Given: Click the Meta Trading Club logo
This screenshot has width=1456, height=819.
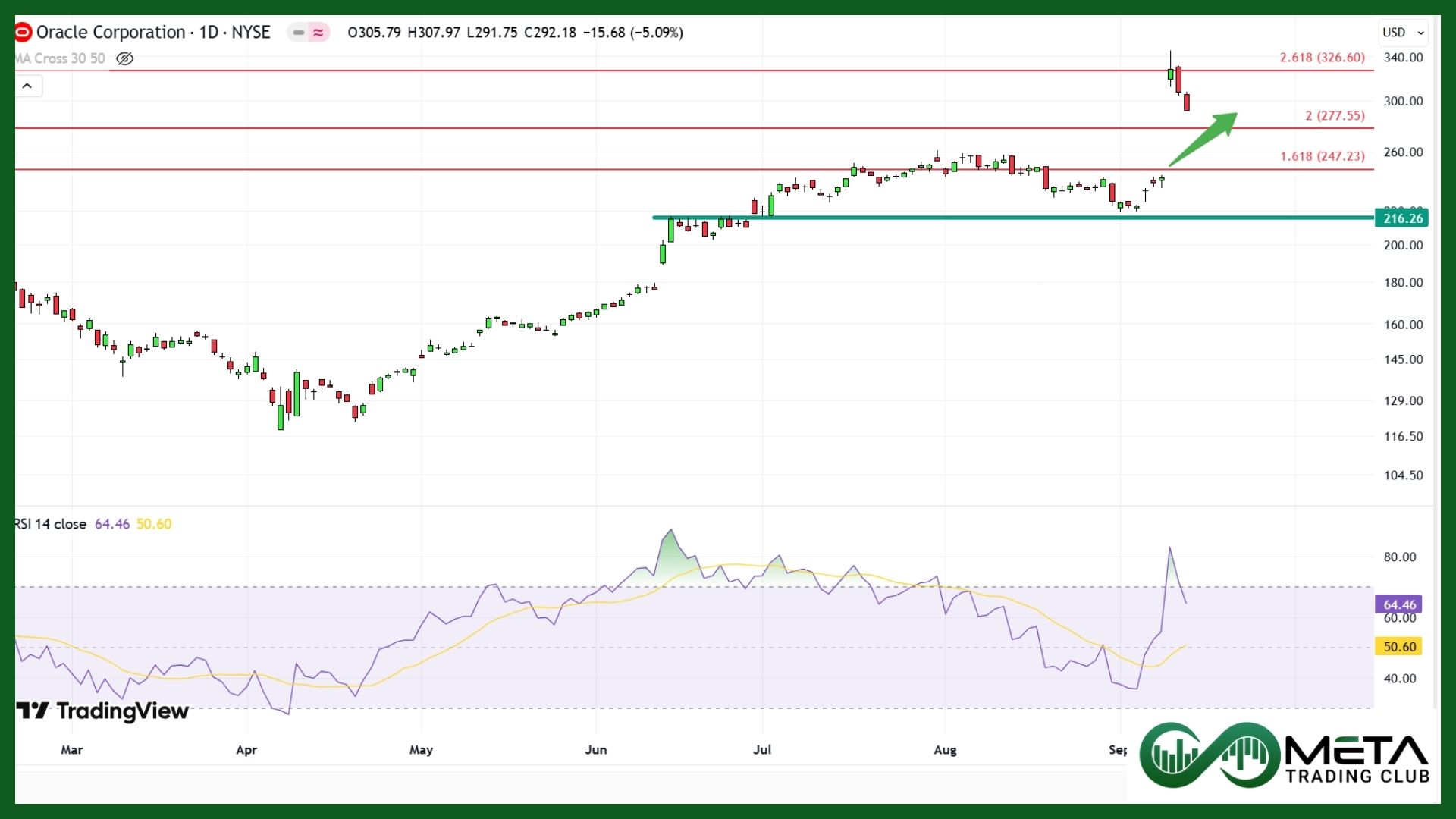Looking at the screenshot, I should click(1285, 755).
